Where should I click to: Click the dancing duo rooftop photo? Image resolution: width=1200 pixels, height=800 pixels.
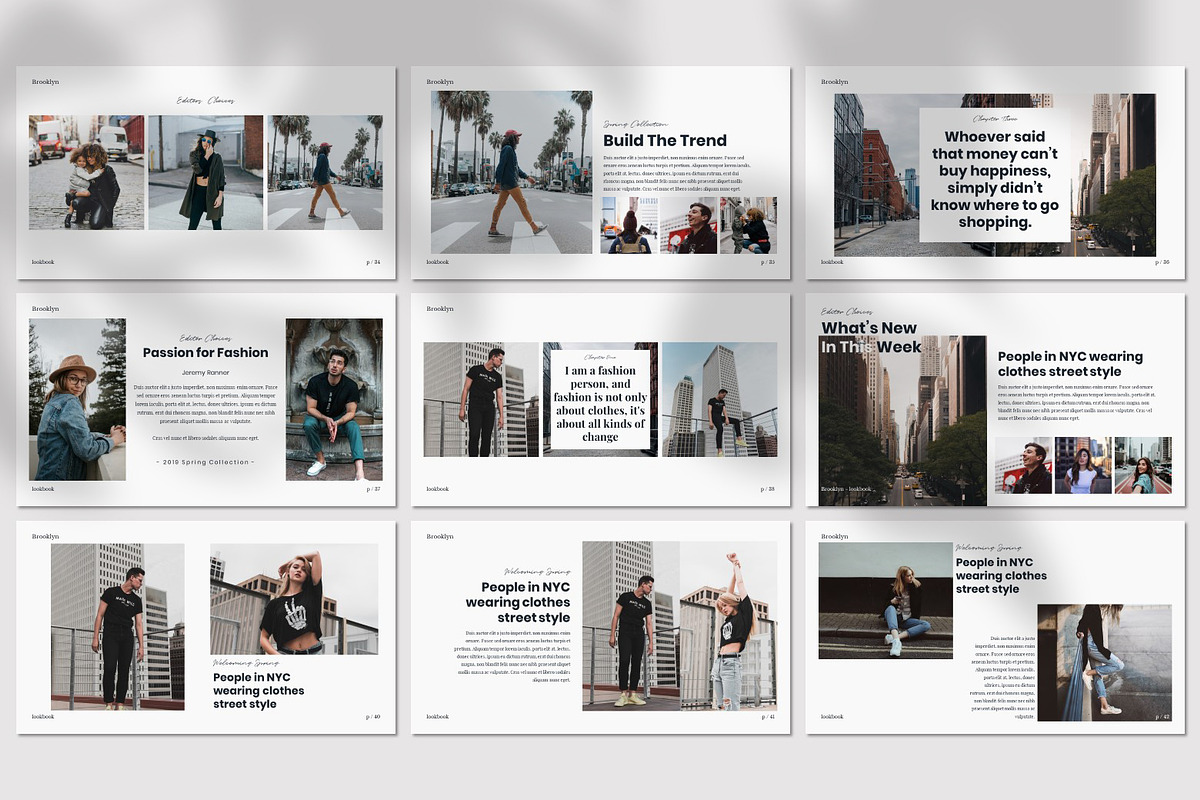point(681,627)
